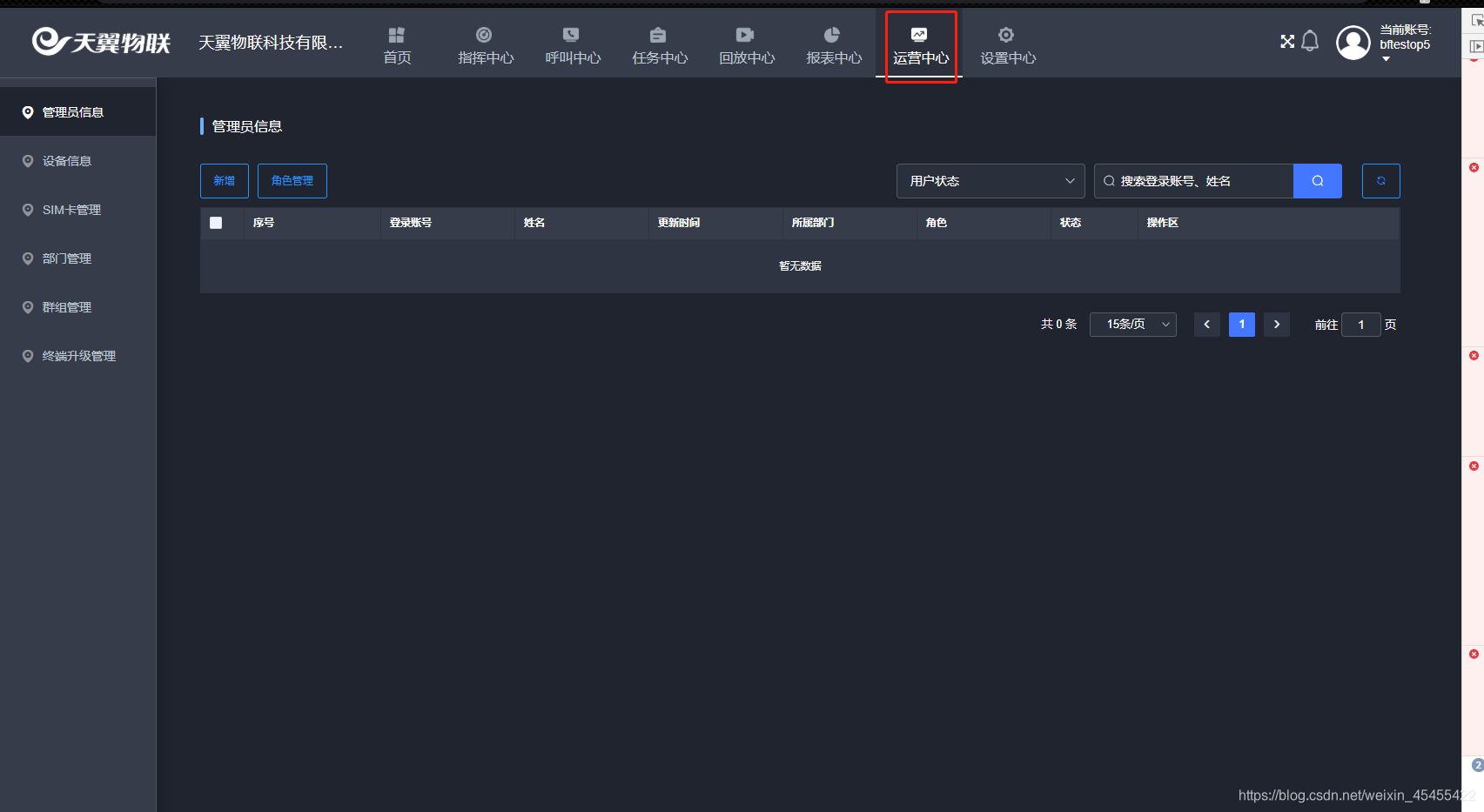Click the 部门管理 sidebar pin icon
This screenshot has height=812, width=1484.
[28, 258]
